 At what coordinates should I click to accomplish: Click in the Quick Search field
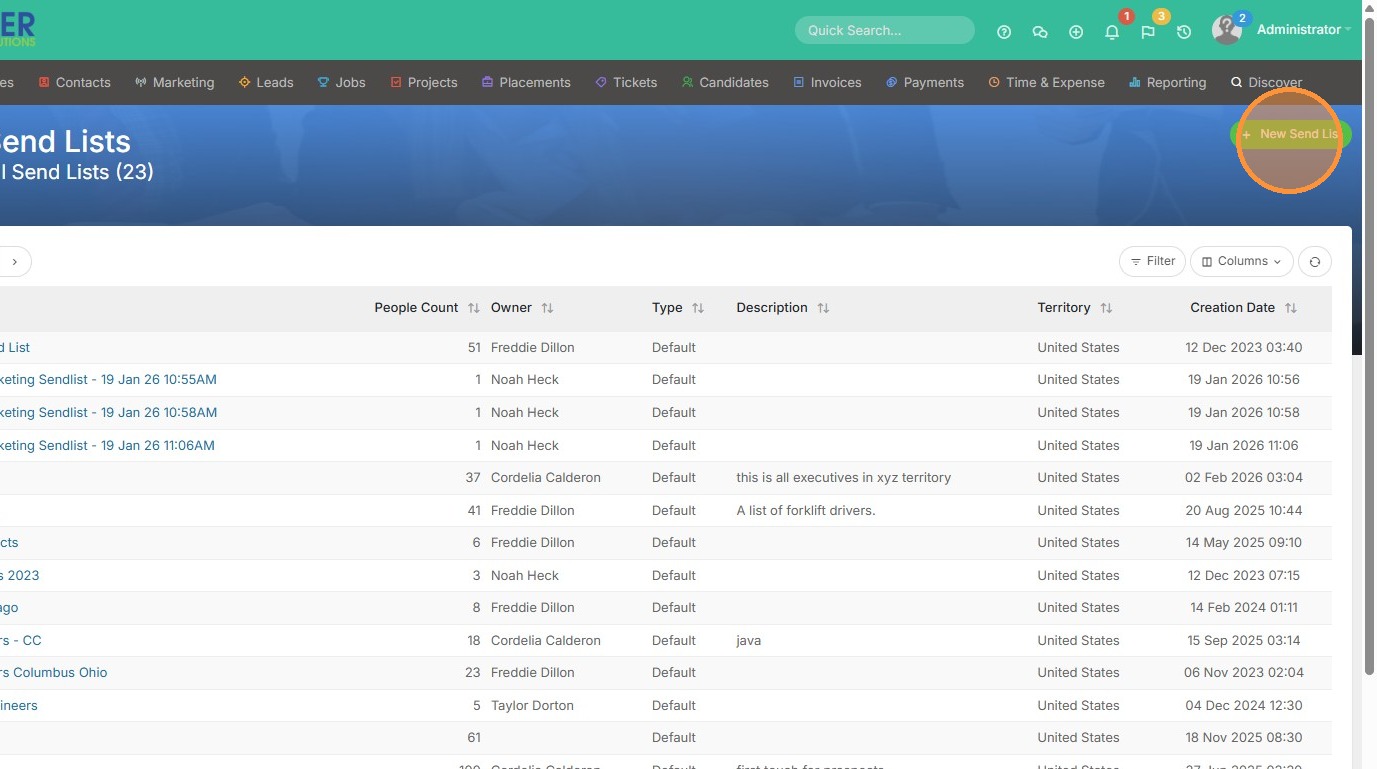(885, 30)
